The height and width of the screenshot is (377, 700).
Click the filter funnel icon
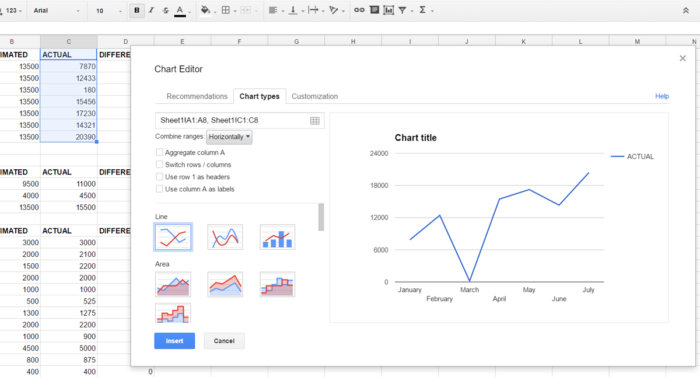(402, 10)
